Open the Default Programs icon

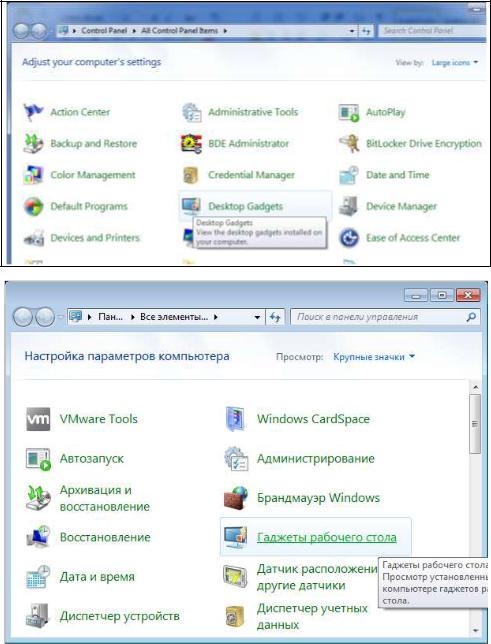pos(33,206)
